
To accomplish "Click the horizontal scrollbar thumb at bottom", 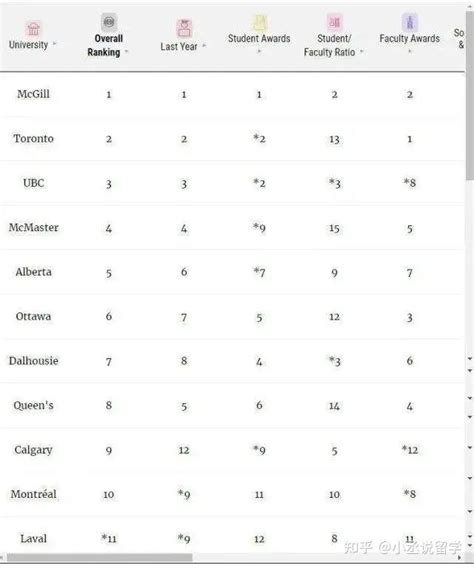I will [x=100, y=558].
